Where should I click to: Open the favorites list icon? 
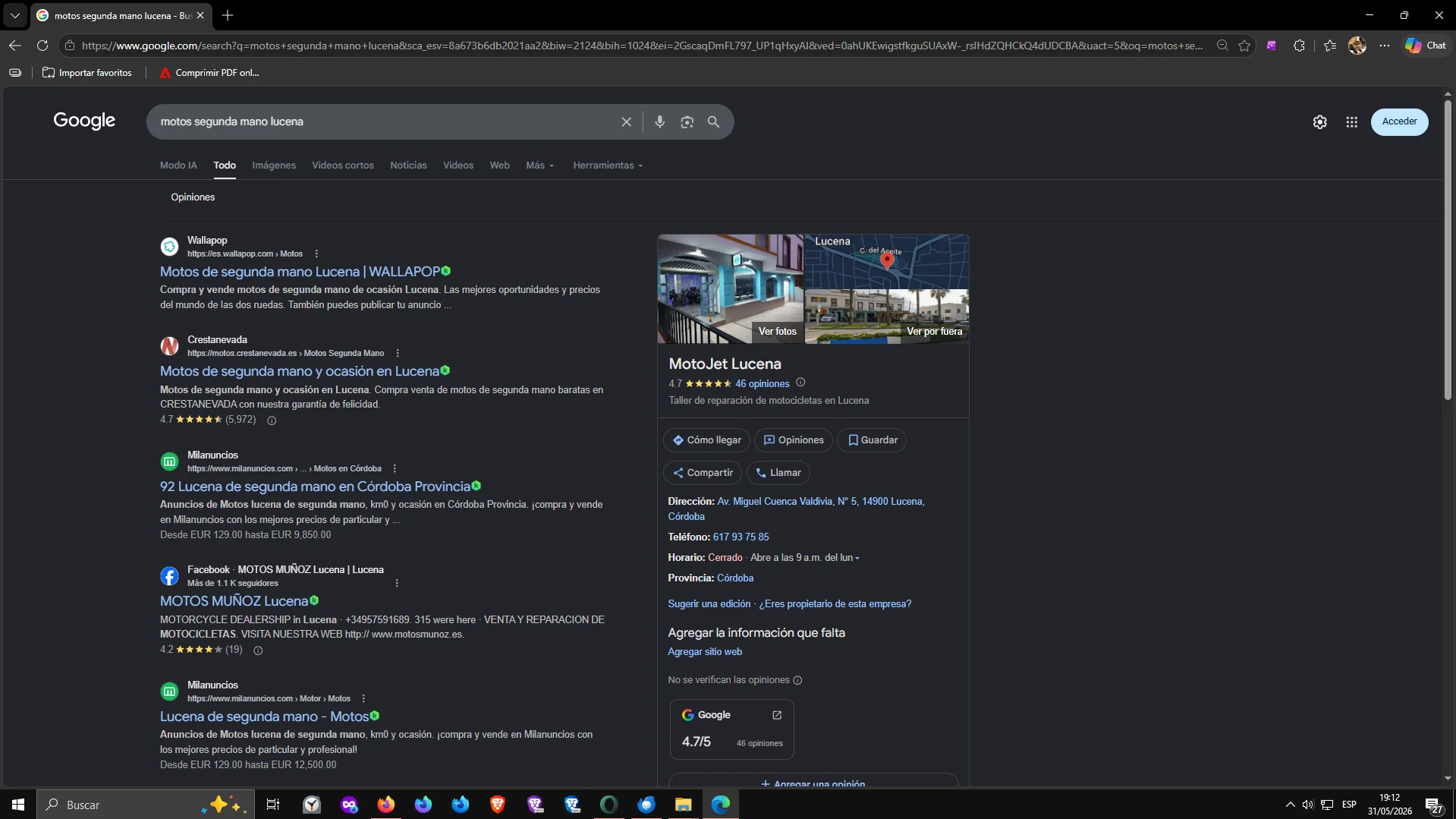1330,46
